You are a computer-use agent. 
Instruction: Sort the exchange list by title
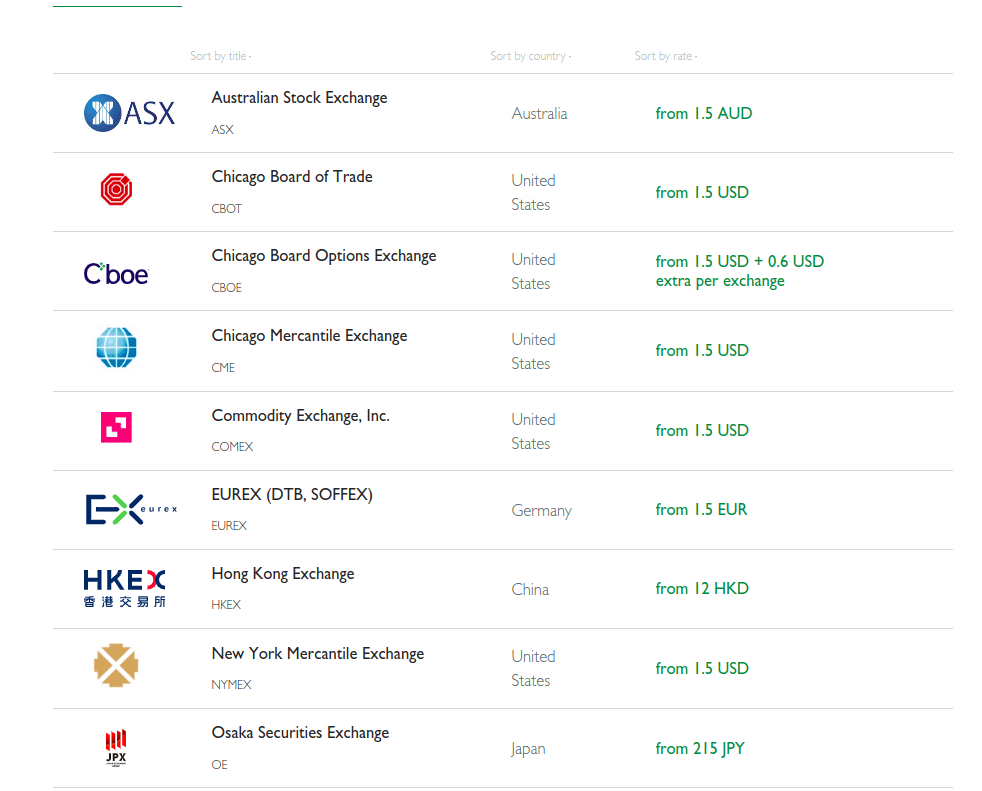click(x=220, y=56)
